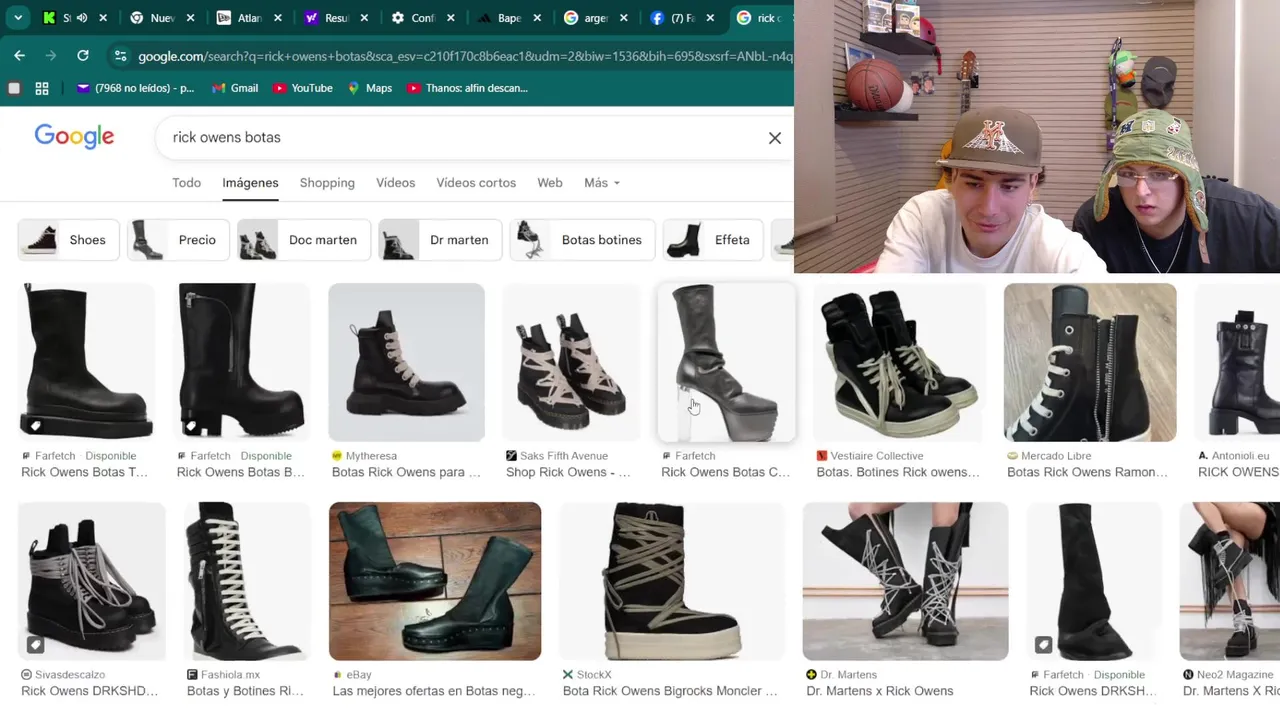The width and height of the screenshot is (1280, 720).
Task: Click the Google logo
Action: pos(74,137)
